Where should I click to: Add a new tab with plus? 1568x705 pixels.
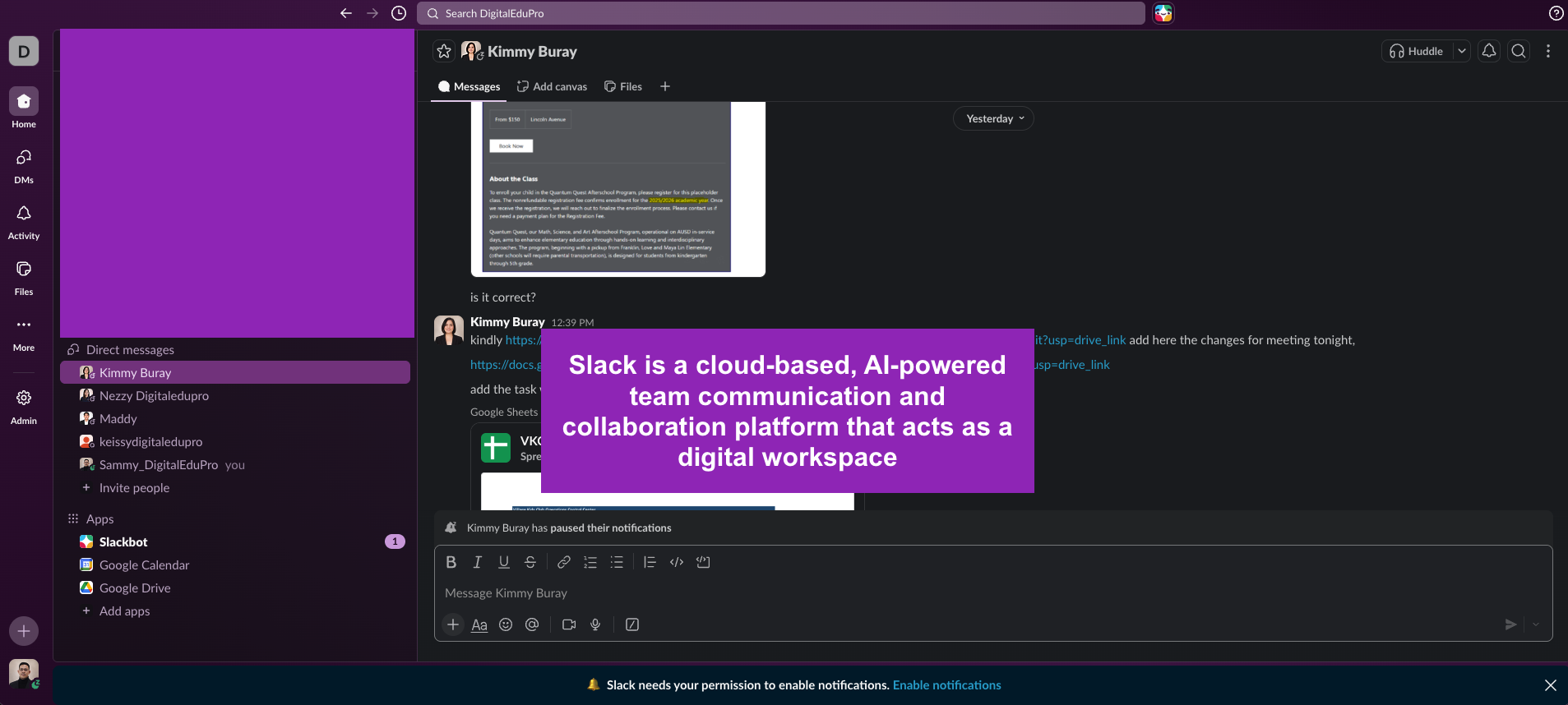pyautogui.click(x=665, y=86)
